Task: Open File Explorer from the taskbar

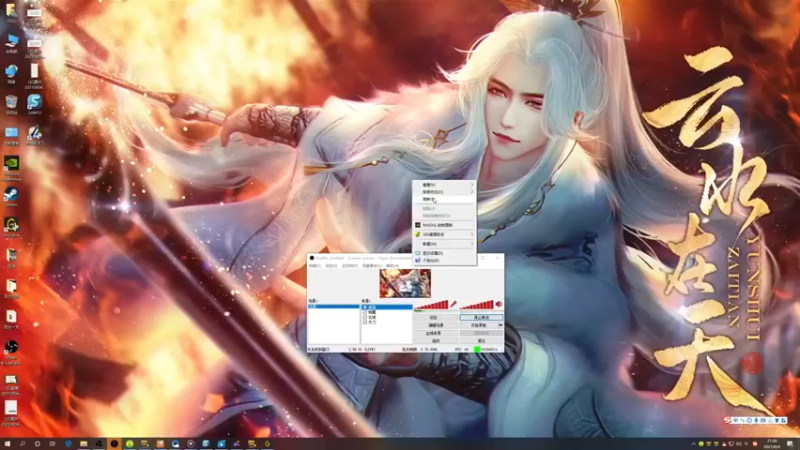Action: point(84,444)
